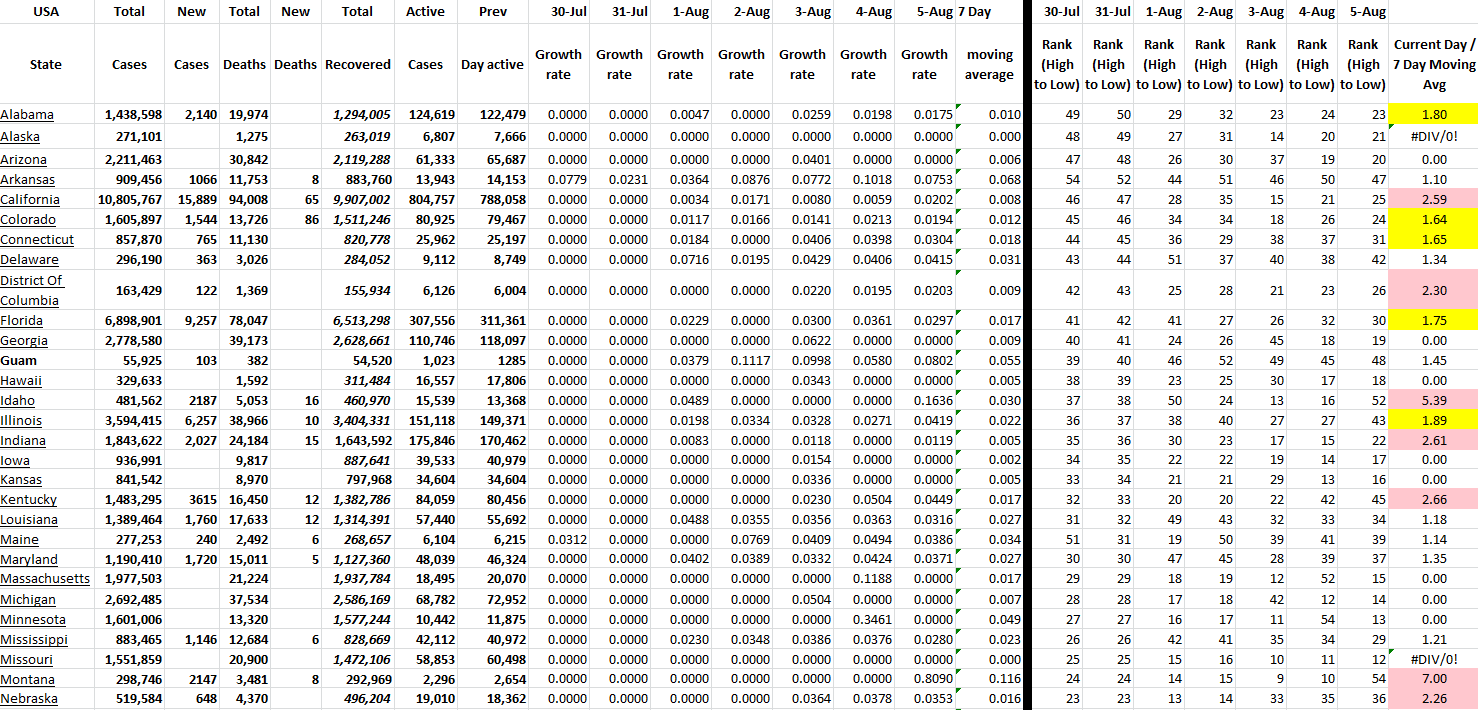Click the USA header cell
The width and height of the screenshot is (1478, 710).
[x=46, y=12]
